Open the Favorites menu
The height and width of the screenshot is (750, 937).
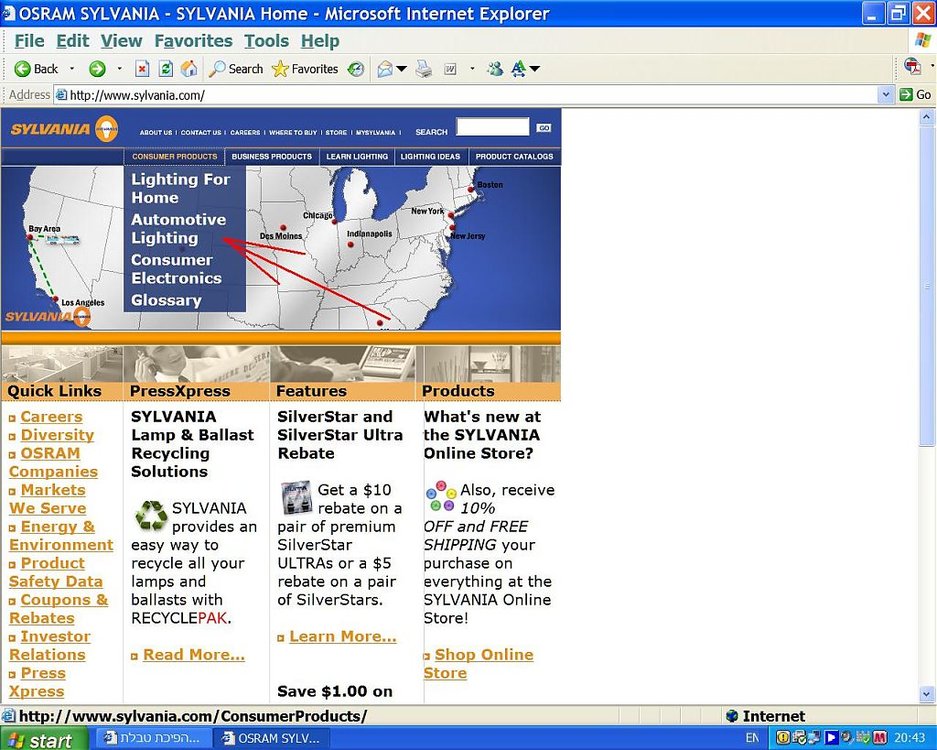point(193,41)
